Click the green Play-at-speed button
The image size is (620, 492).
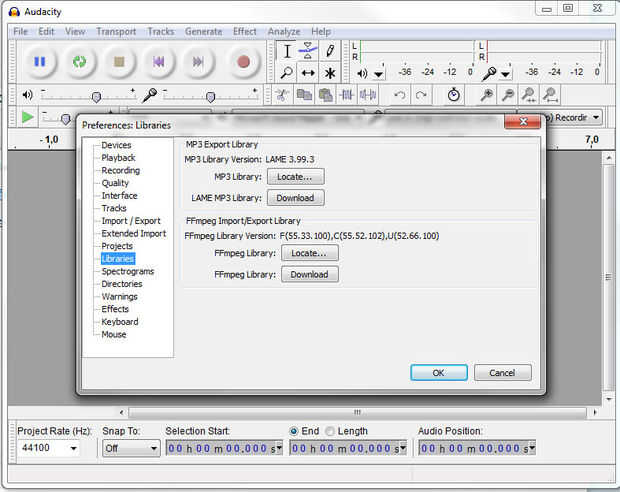[27, 117]
